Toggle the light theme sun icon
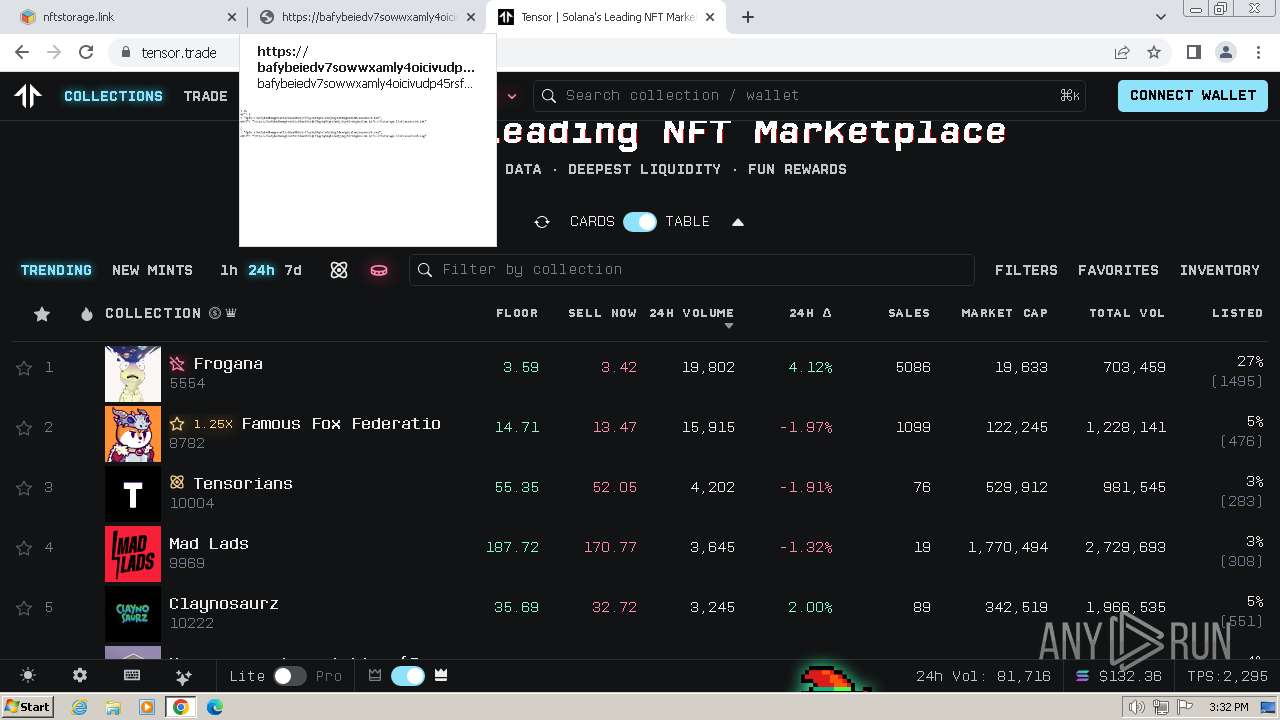 click(x=28, y=676)
